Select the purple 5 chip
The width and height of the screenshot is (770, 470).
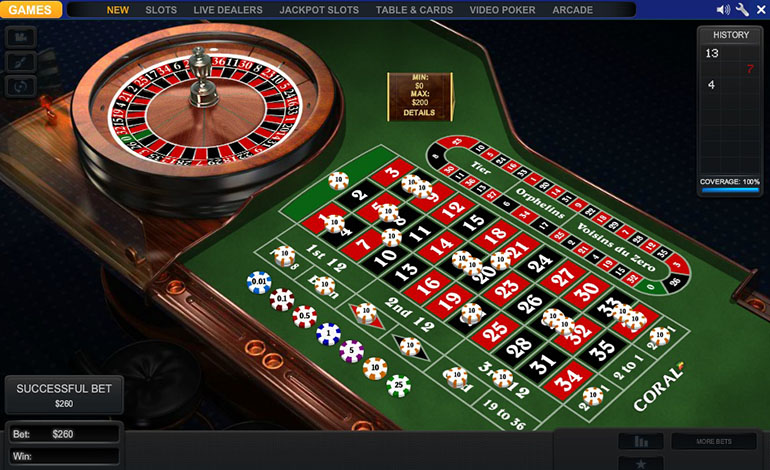coord(352,351)
